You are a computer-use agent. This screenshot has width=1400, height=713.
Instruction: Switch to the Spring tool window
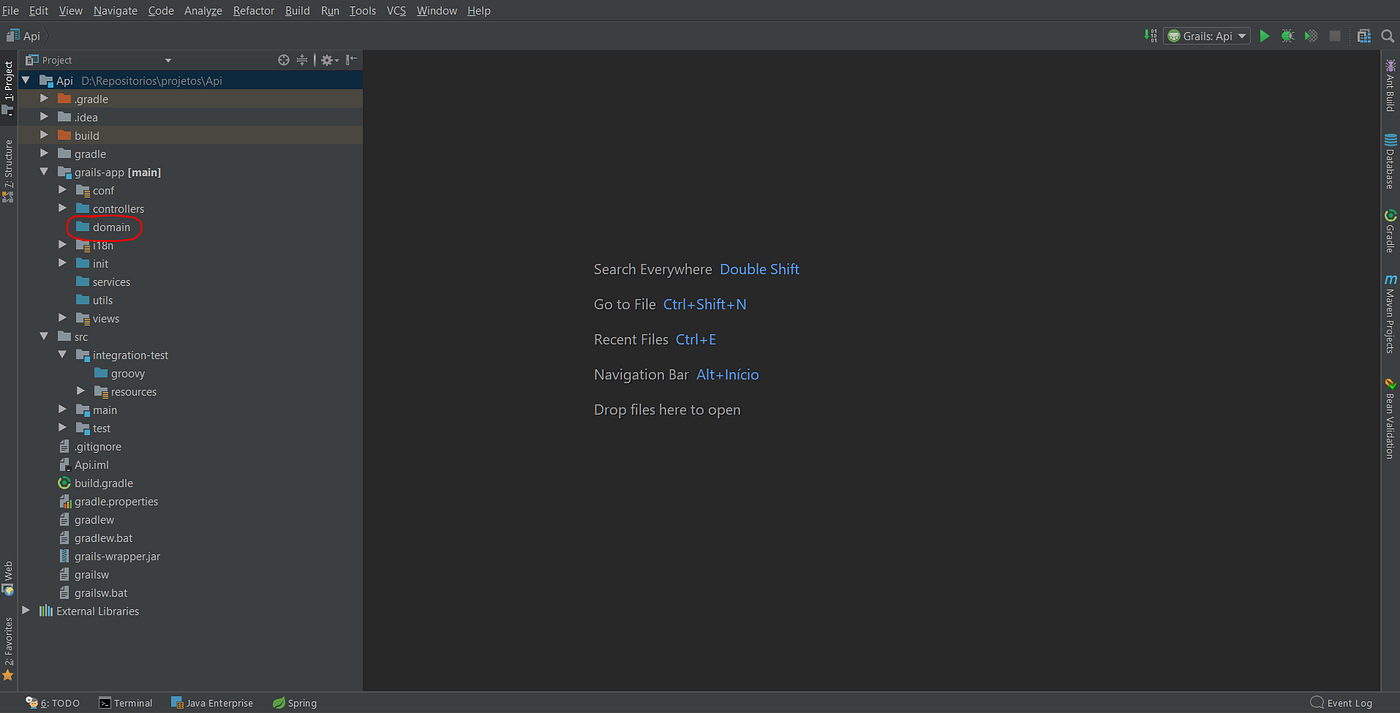point(294,703)
